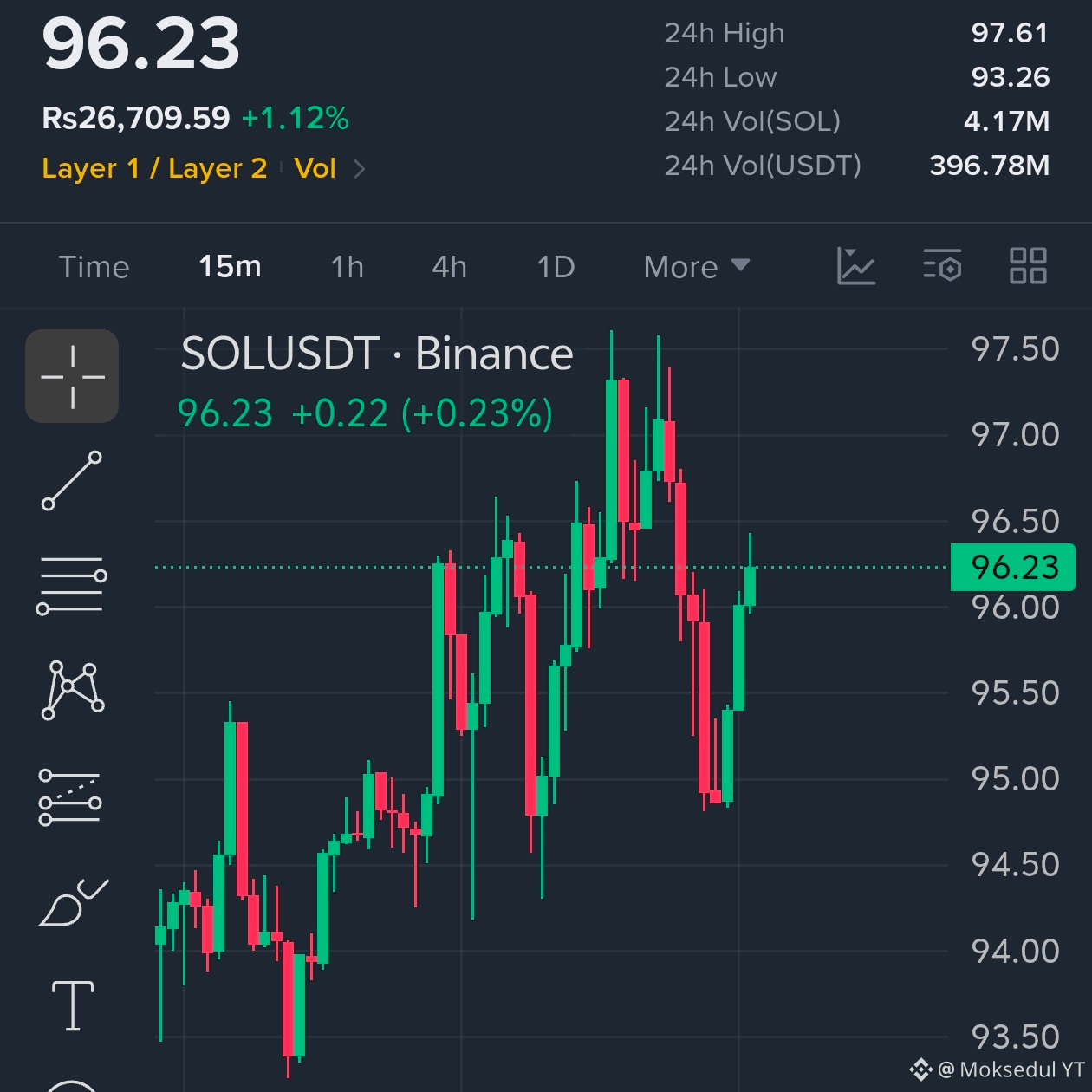1092x1092 pixels.
Task: Click the SOLUSDT · Binance chart title
Action: (x=377, y=354)
